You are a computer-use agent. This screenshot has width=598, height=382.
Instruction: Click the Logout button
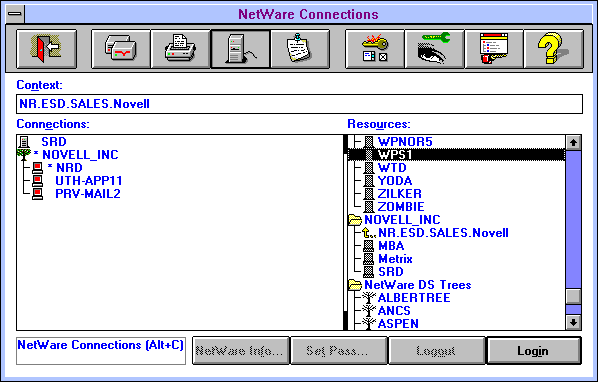(436, 351)
